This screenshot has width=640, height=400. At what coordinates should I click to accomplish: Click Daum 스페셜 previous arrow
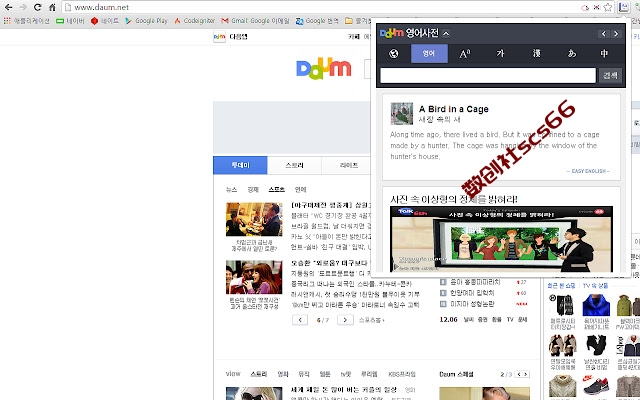click(x=519, y=374)
